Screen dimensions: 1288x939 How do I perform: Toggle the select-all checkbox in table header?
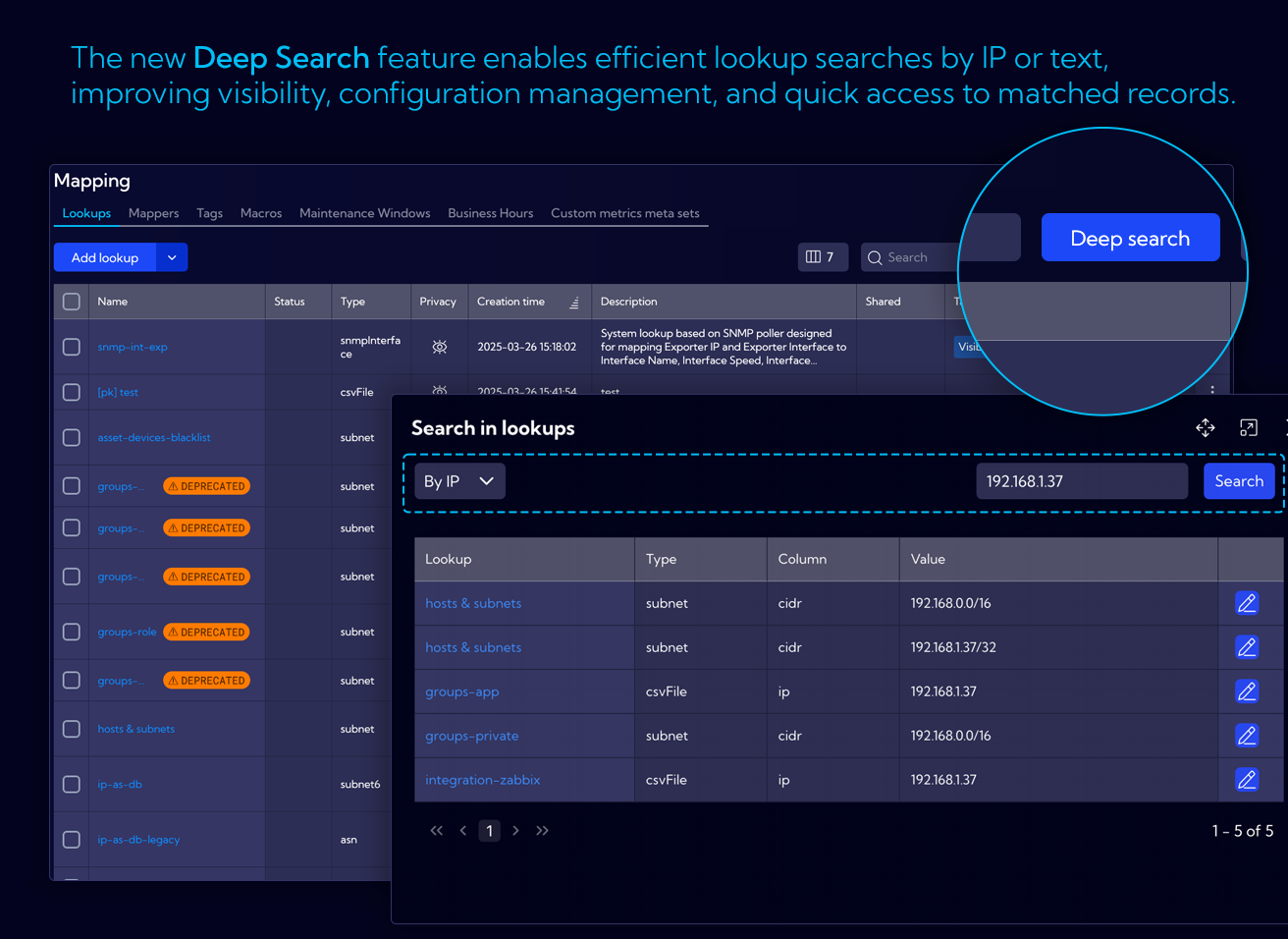coord(72,302)
